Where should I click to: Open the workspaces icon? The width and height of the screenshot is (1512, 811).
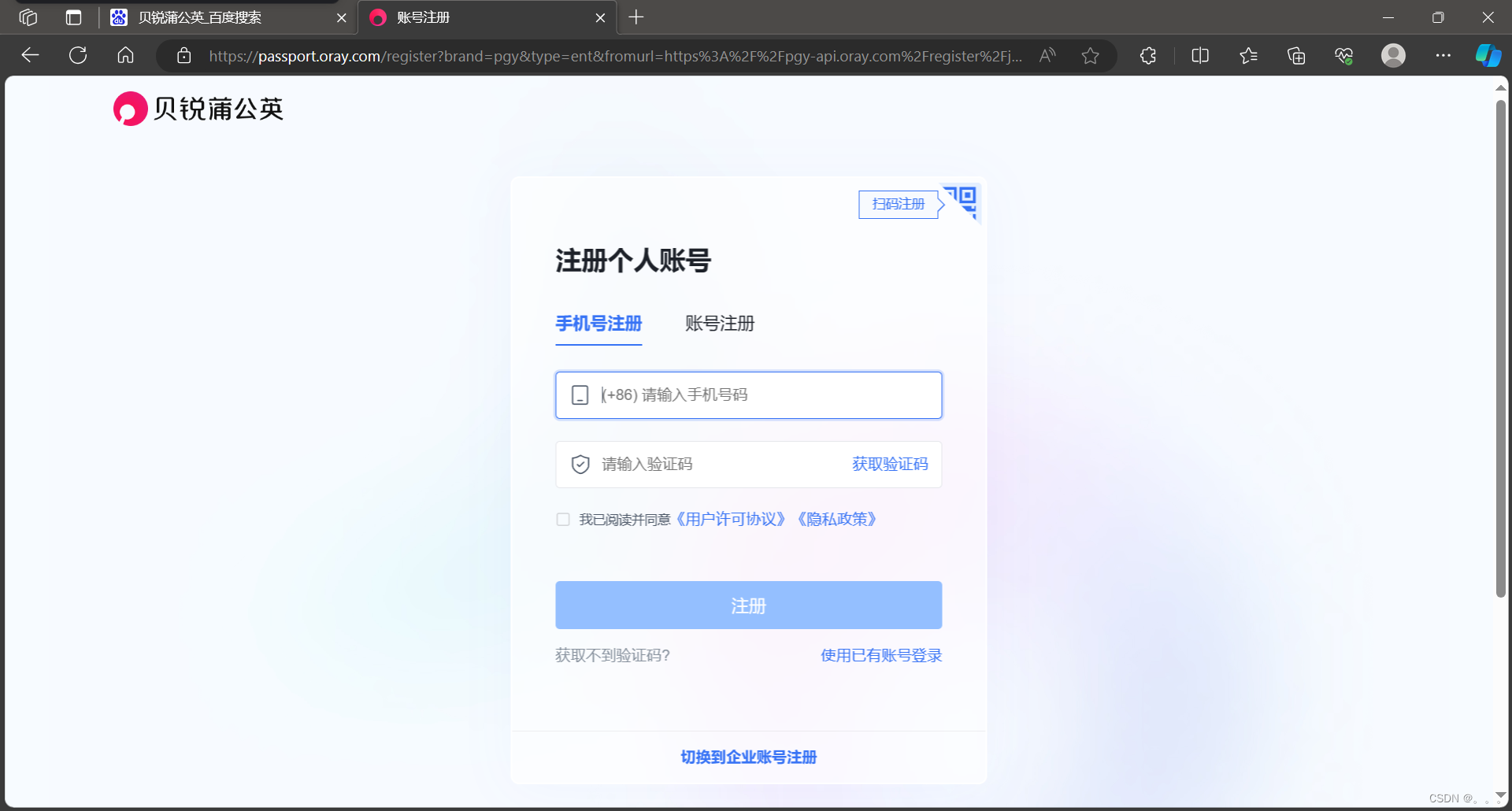point(28,17)
